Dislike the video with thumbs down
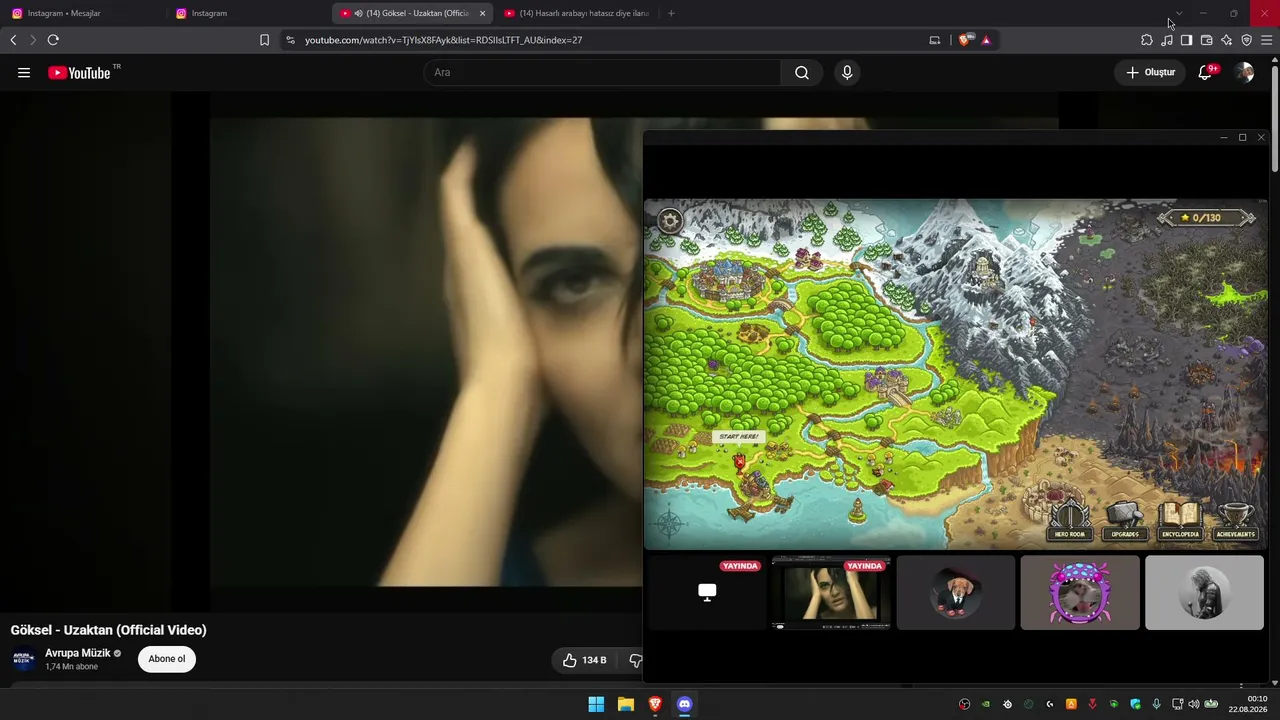Image resolution: width=1280 pixels, height=720 pixels. point(634,660)
